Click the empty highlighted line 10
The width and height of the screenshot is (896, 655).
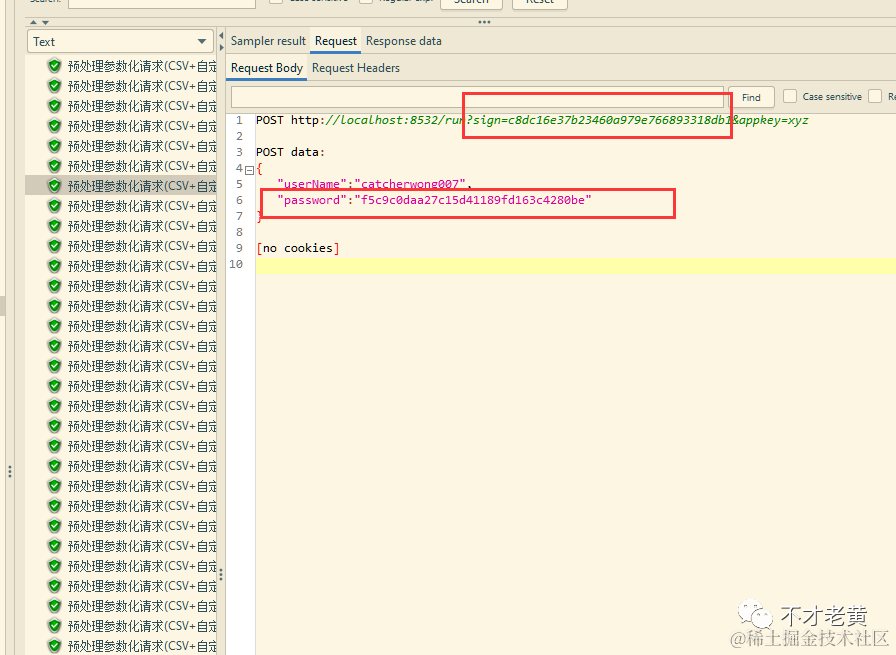click(x=575, y=266)
